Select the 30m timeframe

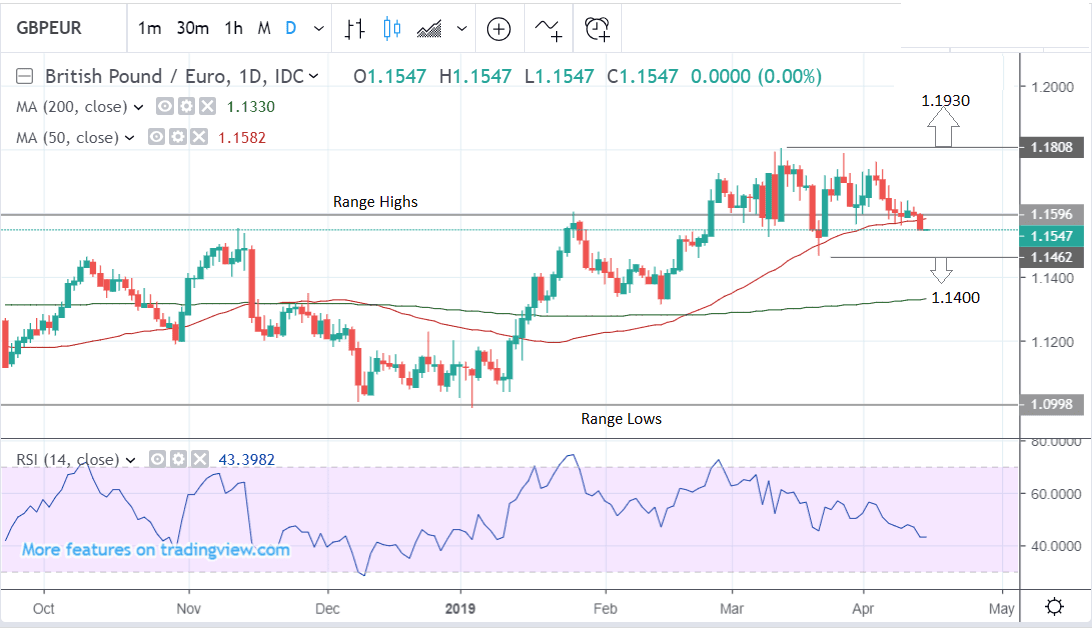(x=192, y=29)
